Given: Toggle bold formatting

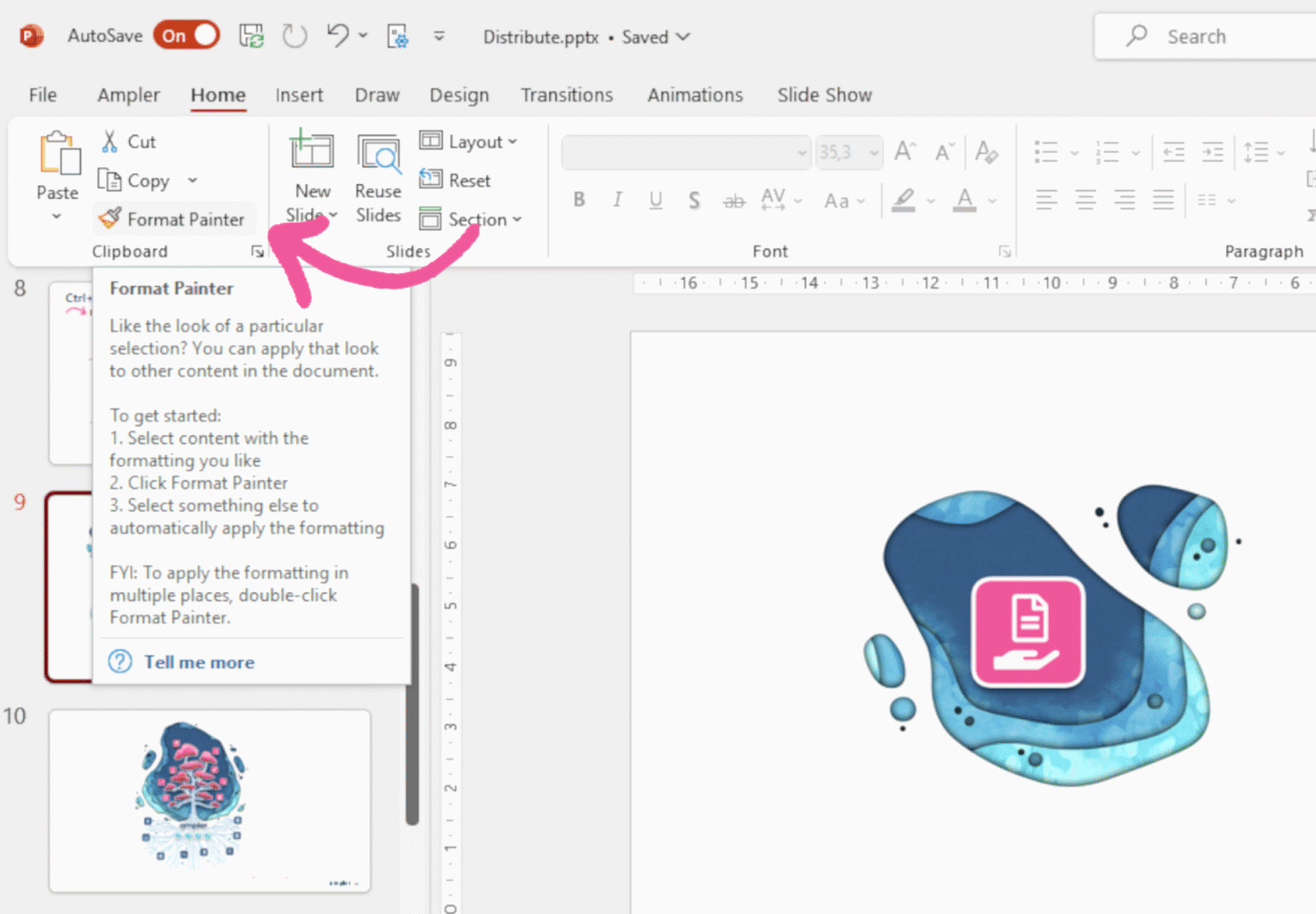Looking at the screenshot, I should tap(579, 200).
